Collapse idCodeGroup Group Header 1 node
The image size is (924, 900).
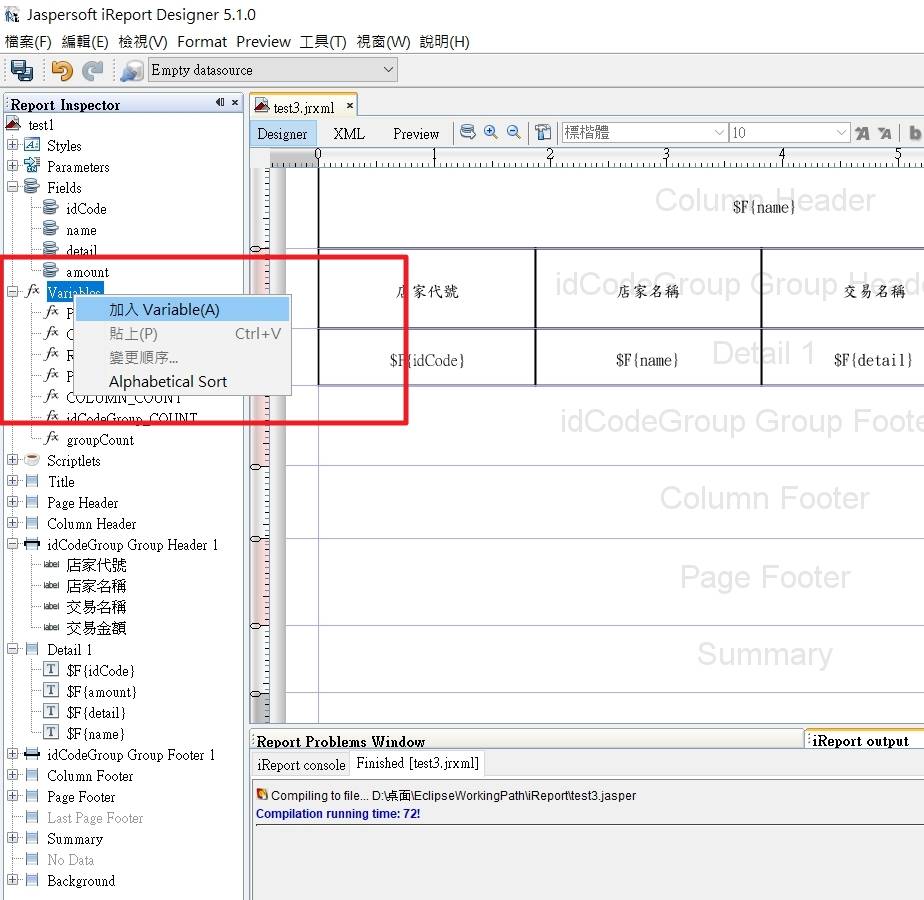[x=12, y=543]
